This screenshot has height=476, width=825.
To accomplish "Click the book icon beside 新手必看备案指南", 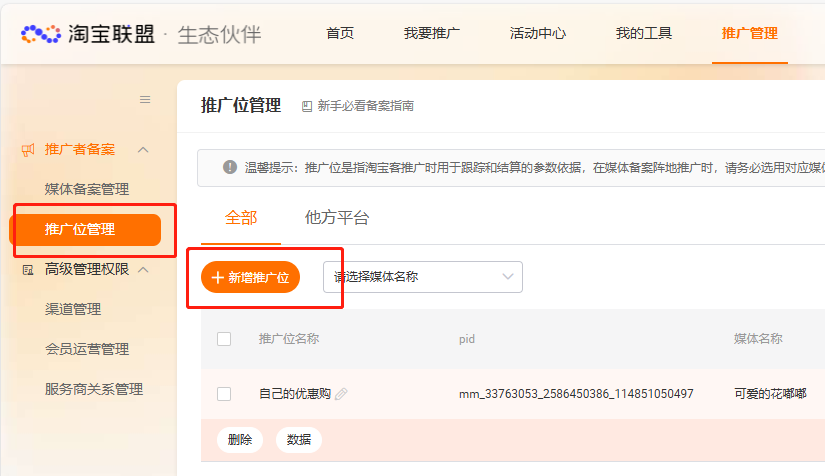I will [306, 106].
